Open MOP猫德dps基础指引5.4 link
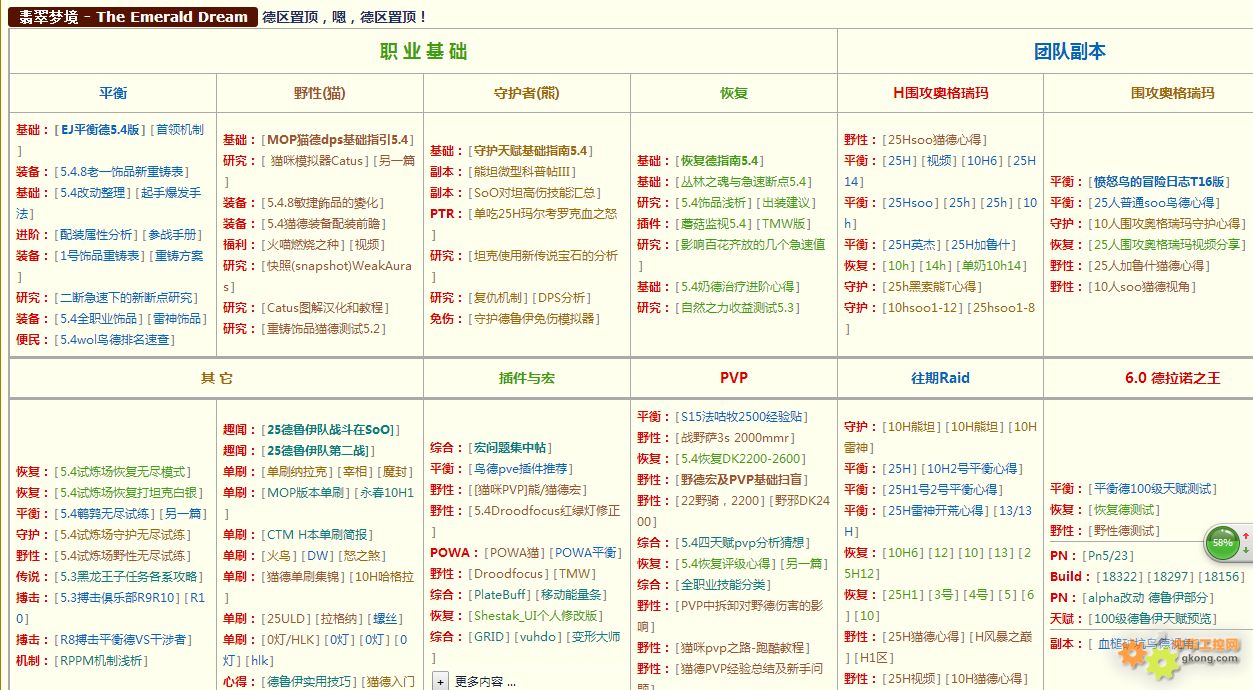Image resolution: width=1253 pixels, height=690 pixels. point(339,140)
